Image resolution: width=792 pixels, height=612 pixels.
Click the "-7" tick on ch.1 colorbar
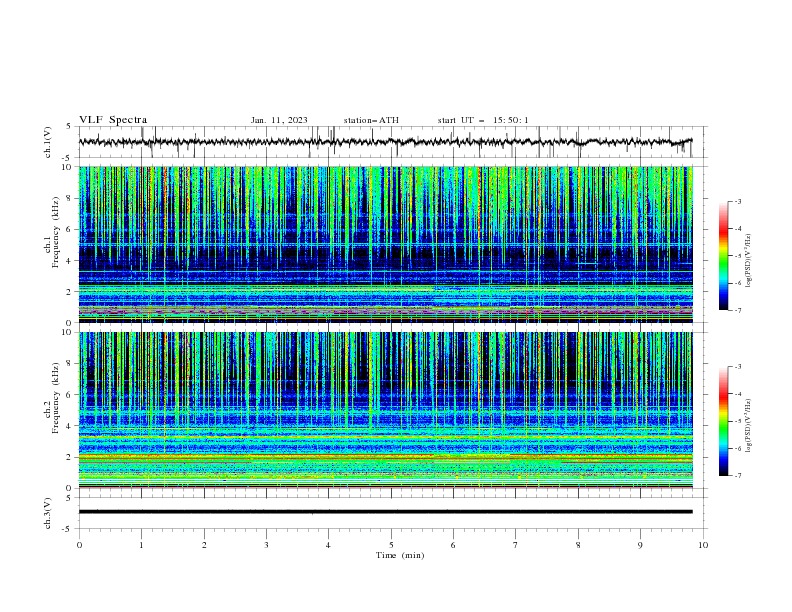pyautogui.click(x=738, y=310)
